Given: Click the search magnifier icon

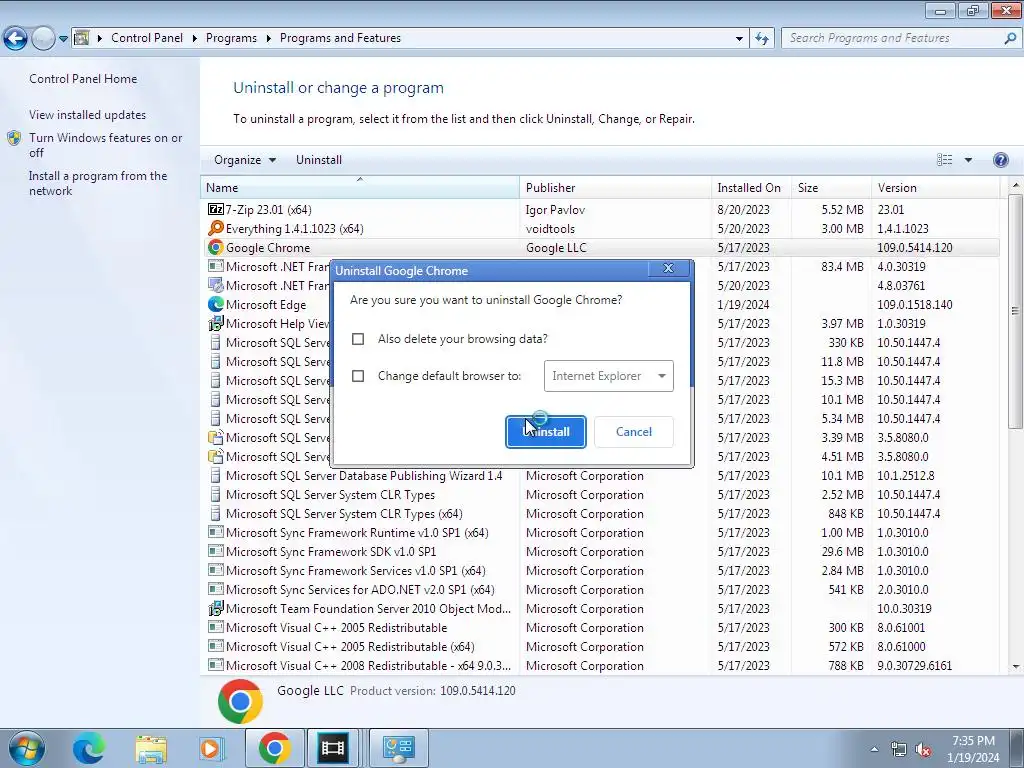Looking at the screenshot, I should [x=1010, y=38].
